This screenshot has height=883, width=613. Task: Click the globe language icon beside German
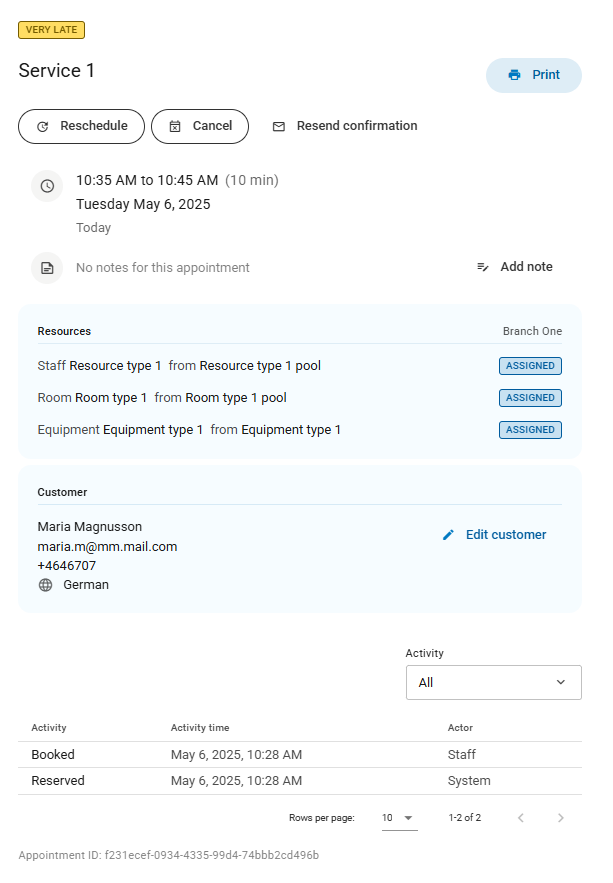click(x=45, y=585)
